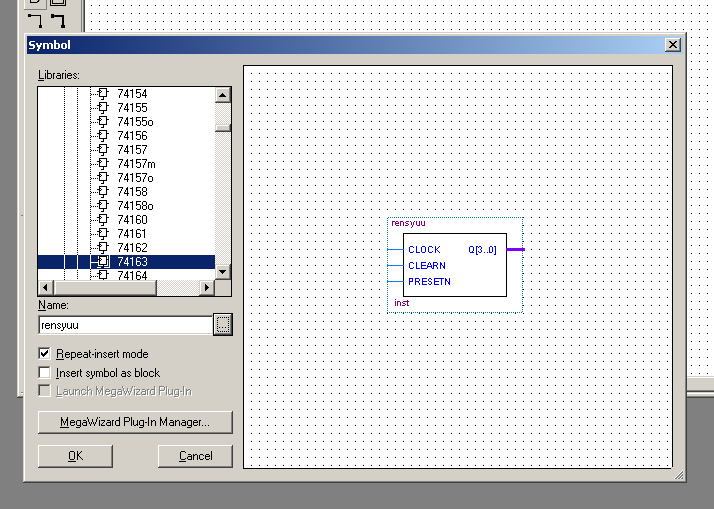Screen dimensions: 714x509
Task: Select the 74160 symbol entry
Action: 132,220
